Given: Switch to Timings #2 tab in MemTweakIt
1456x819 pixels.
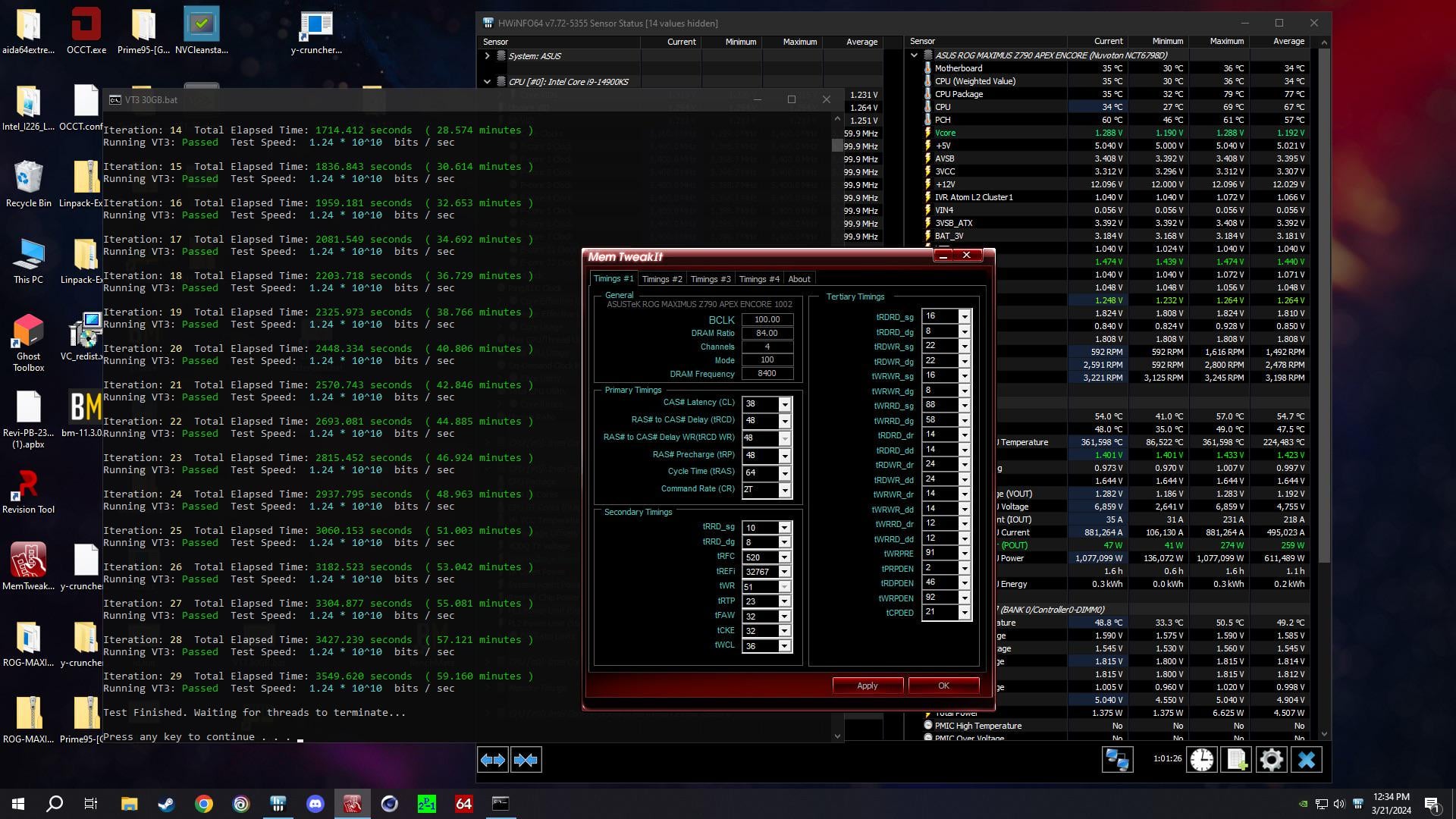Looking at the screenshot, I should (662, 279).
